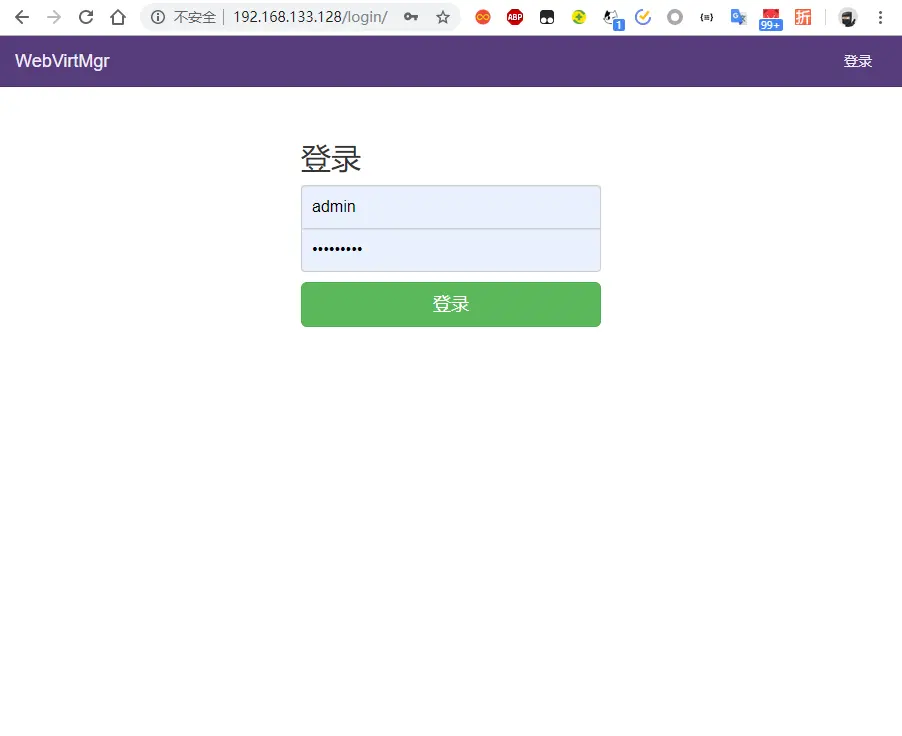Click the address bar URL 192.168.133.128/login/
Image resolution: width=902 pixels, height=736 pixels.
tap(310, 17)
